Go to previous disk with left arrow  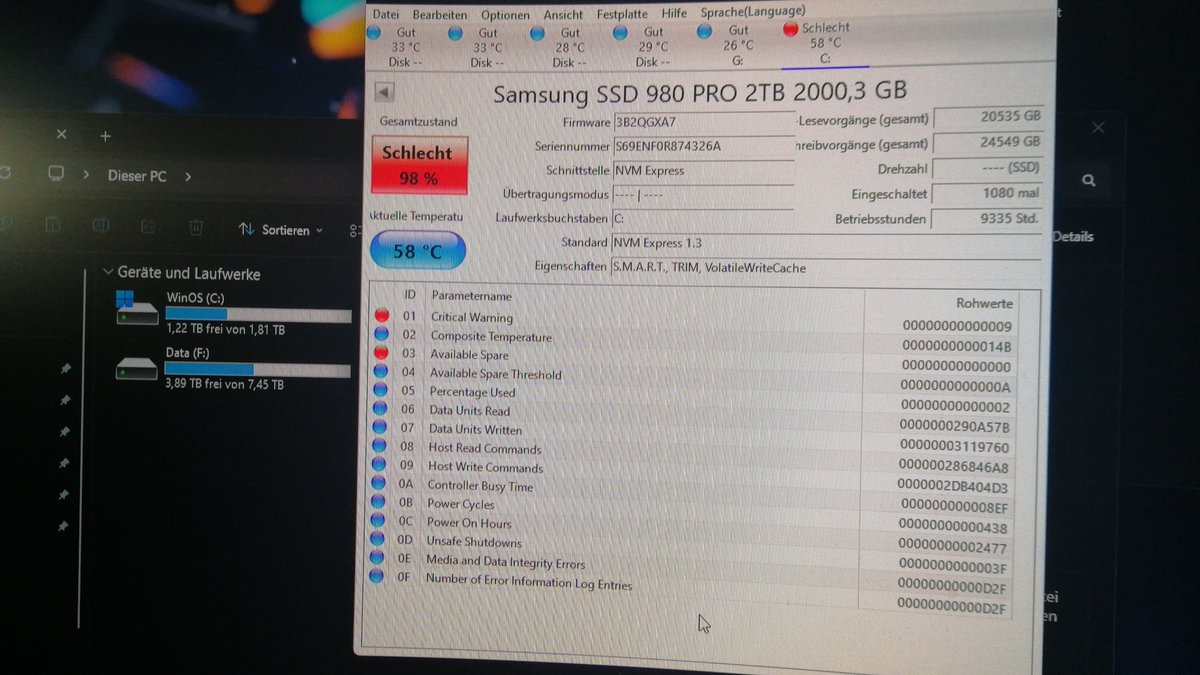[384, 93]
